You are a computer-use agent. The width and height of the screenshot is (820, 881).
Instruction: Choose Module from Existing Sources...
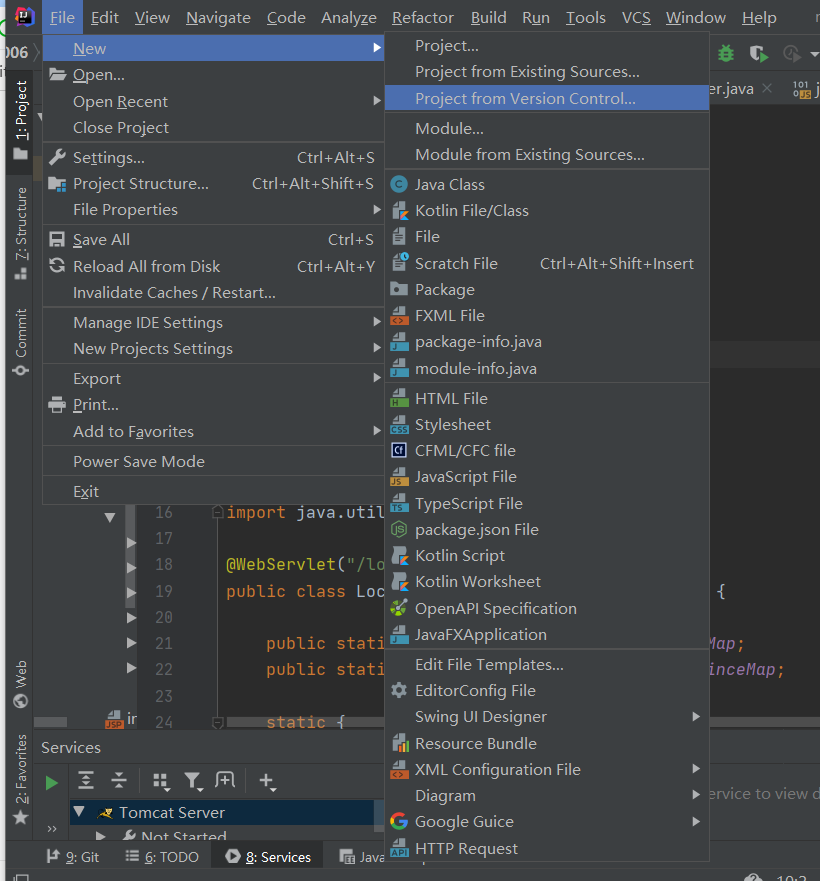pyautogui.click(x=546, y=155)
